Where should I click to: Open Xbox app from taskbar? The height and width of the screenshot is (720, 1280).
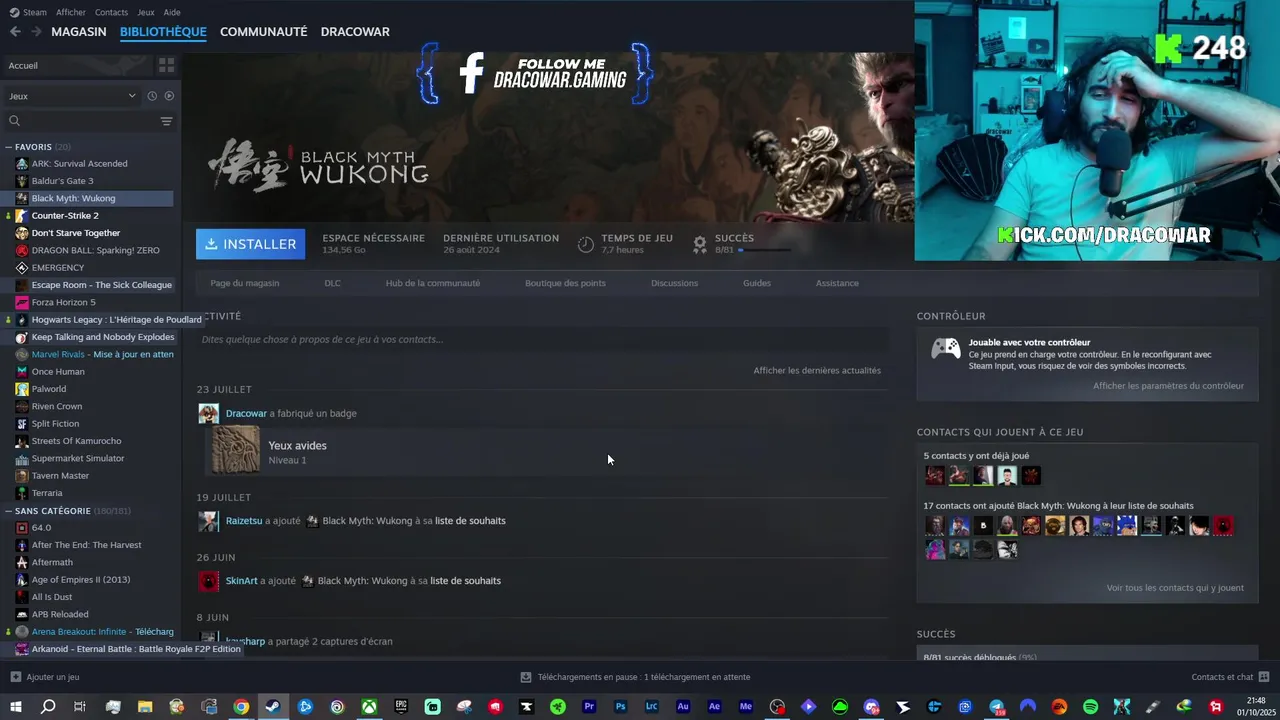click(369, 707)
